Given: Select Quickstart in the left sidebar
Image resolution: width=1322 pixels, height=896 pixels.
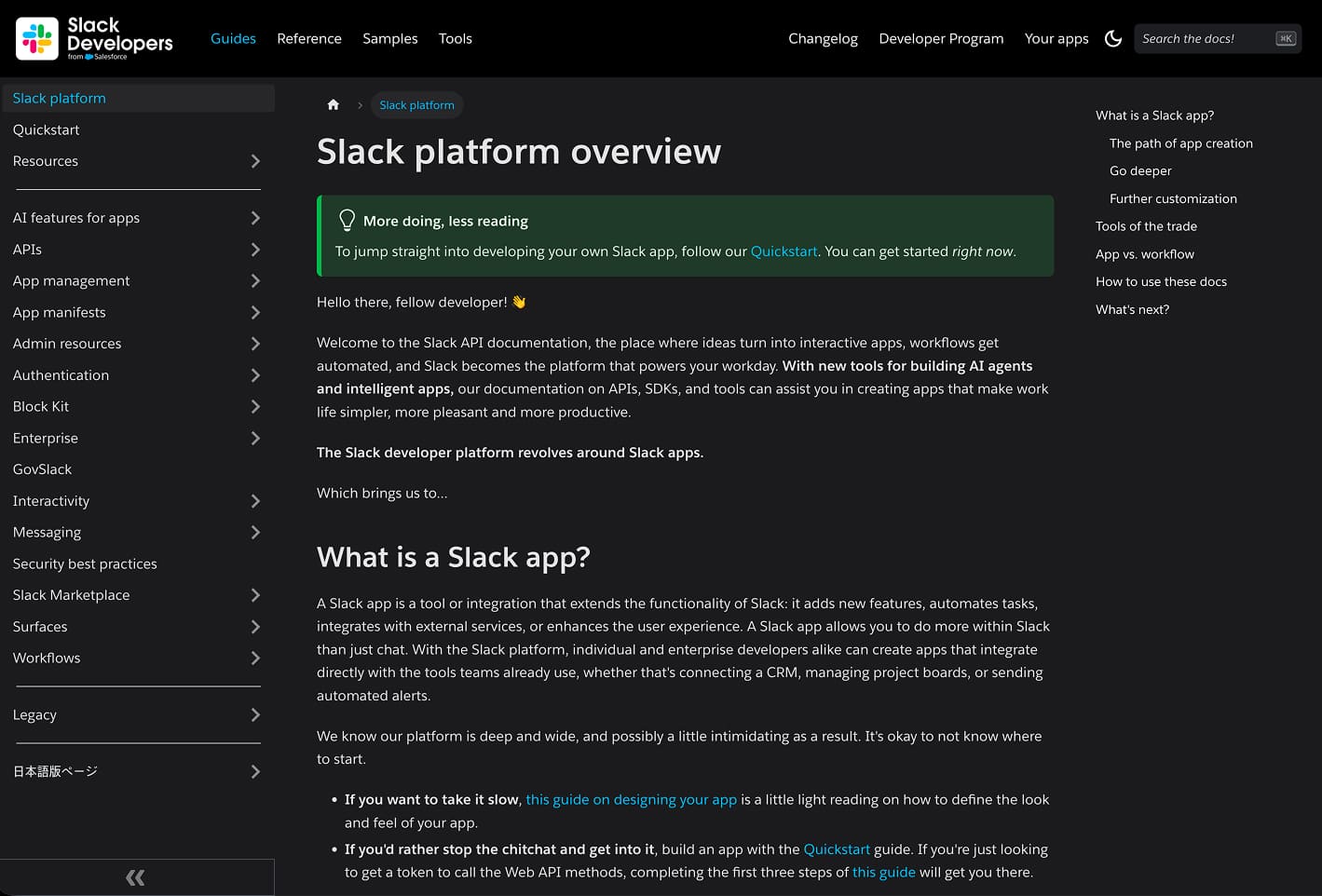Looking at the screenshot, I should click(x=47, y=129).
